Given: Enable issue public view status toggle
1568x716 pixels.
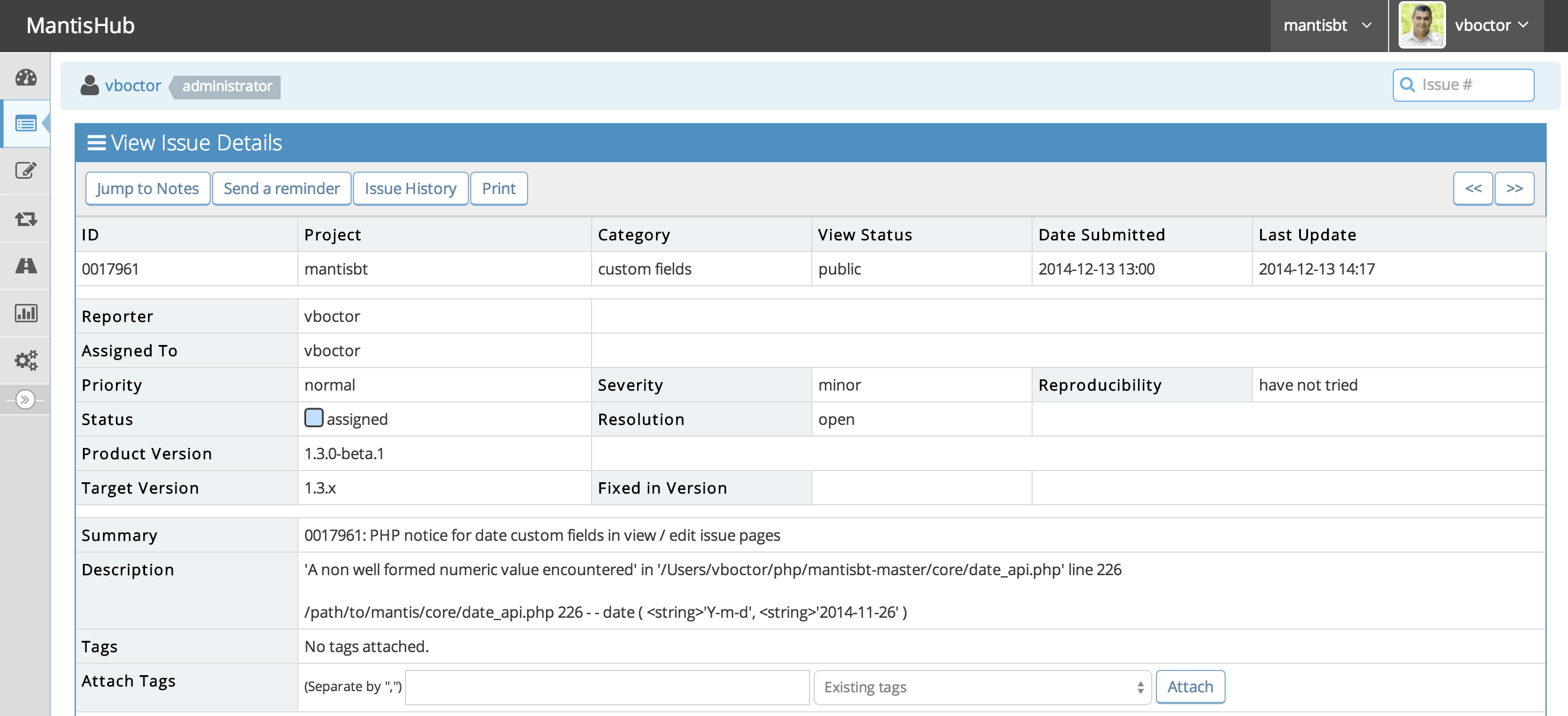Looking at the screenshot, I should click(841, 268).
